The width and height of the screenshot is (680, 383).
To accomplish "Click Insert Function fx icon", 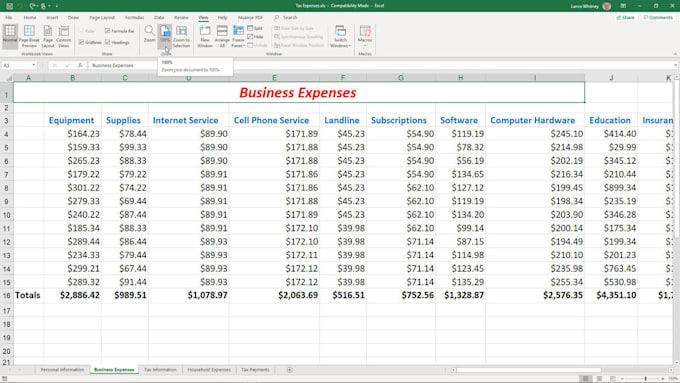I will pyautogui.click(x=80, y=65).
